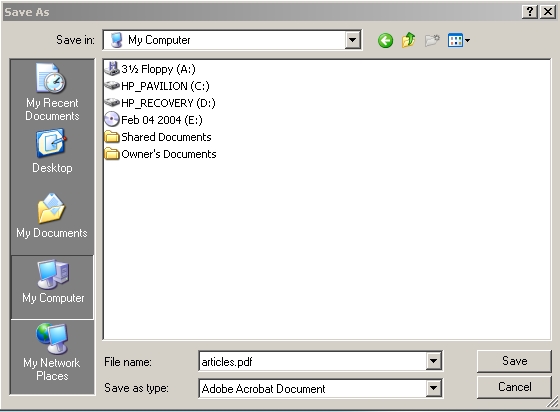Image resolution: width=560 pixels, height=412 pixels.
Task: Select Owner's Documents folder
Action: pyautogui.click(x=160, y=154)
